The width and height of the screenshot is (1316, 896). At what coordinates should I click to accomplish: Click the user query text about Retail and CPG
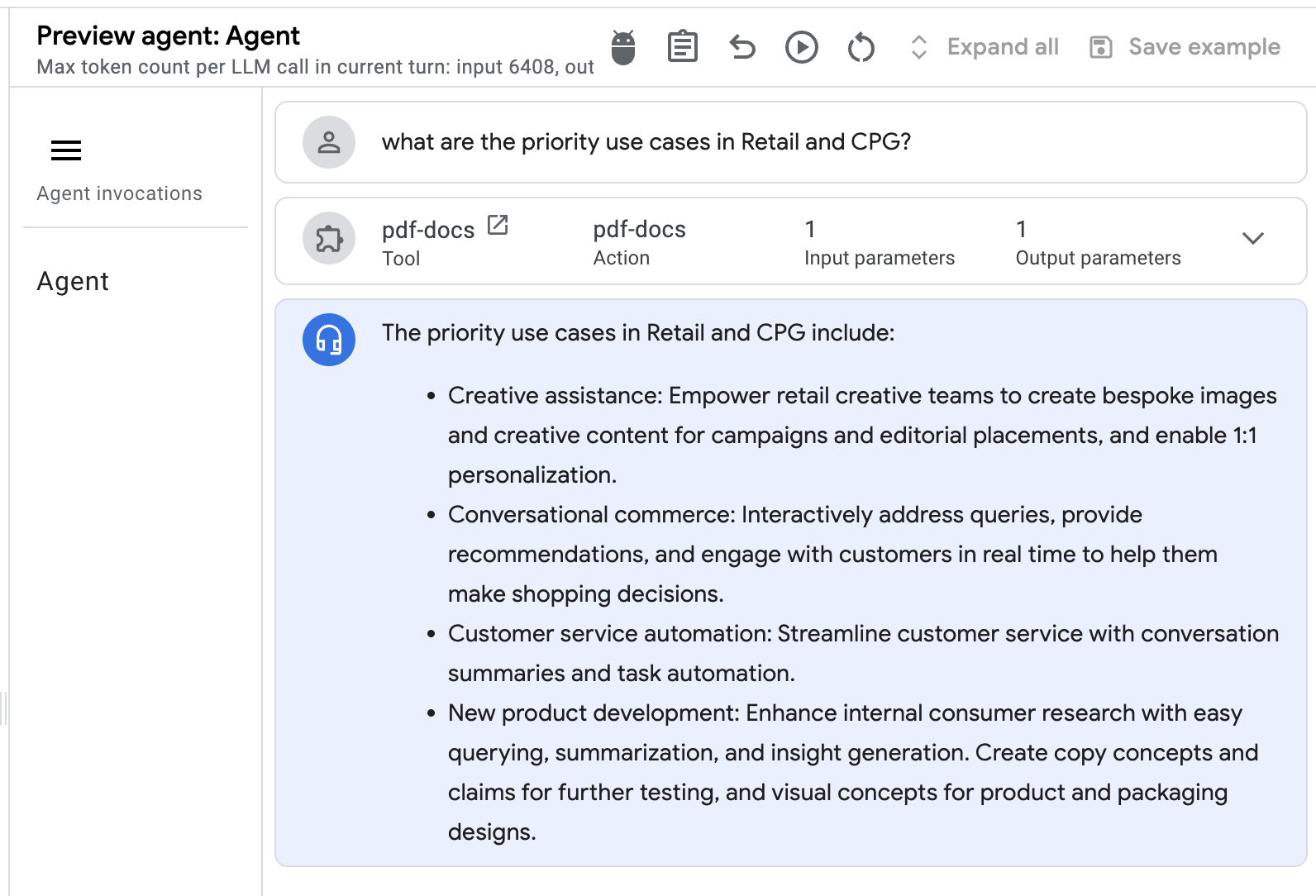[x=646, y=142]
